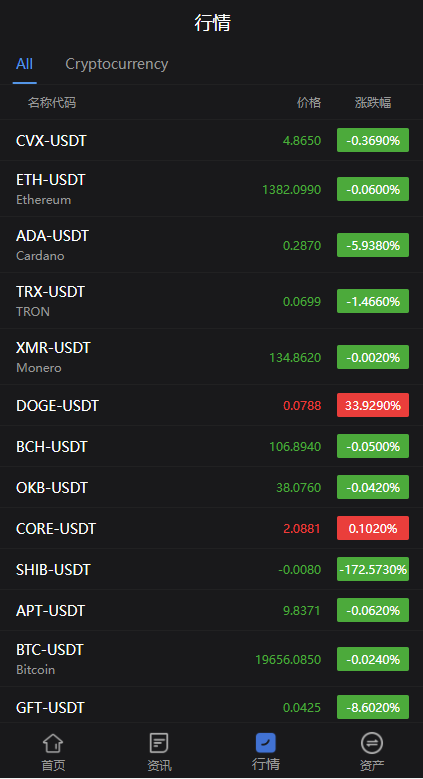Click the GFT-USDT -8.6020% badge
This screenshot has width=423, height=779.
[373, 707]
